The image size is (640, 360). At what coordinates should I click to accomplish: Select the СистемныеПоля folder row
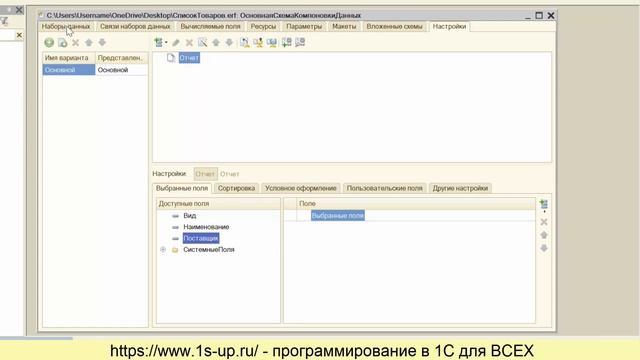(209, 249)
